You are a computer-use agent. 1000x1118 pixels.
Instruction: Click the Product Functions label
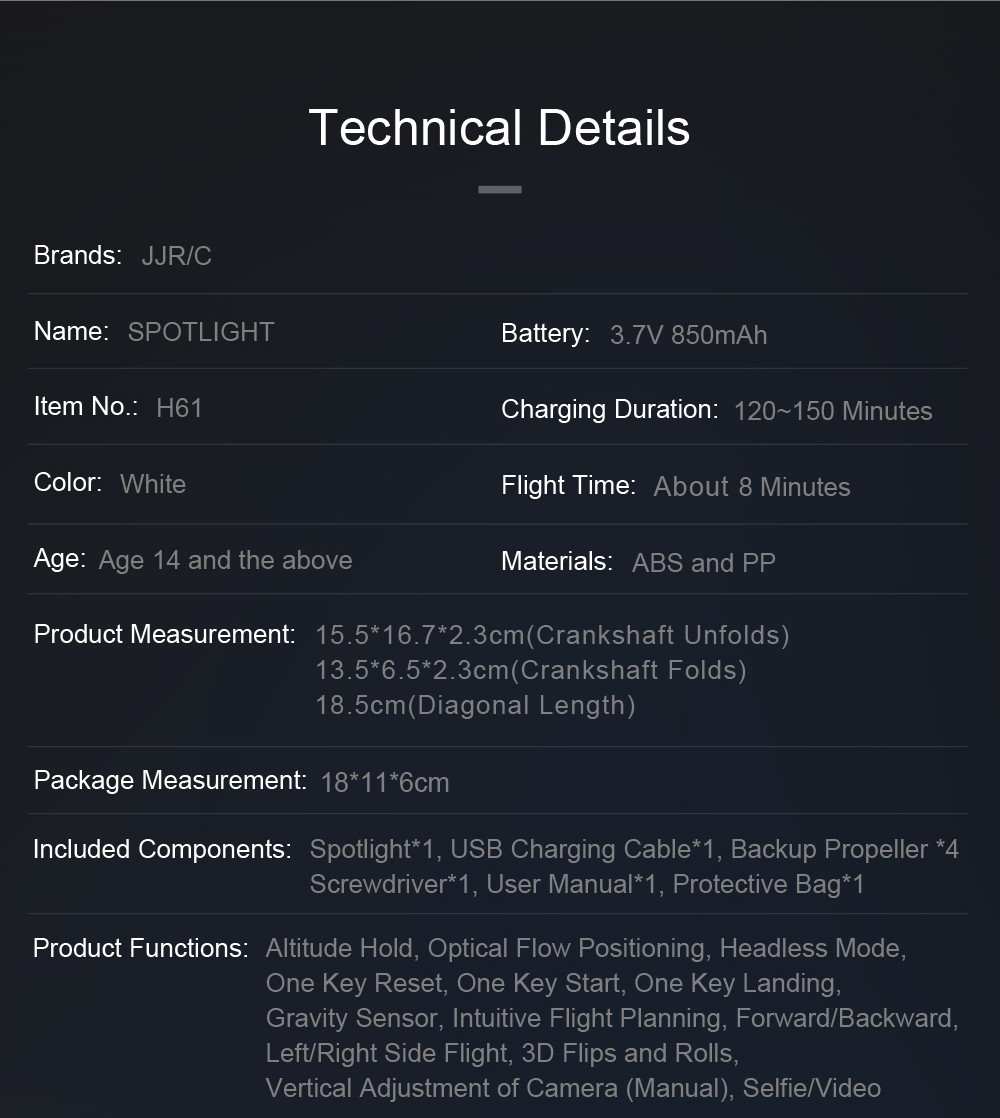coord(140,948)
